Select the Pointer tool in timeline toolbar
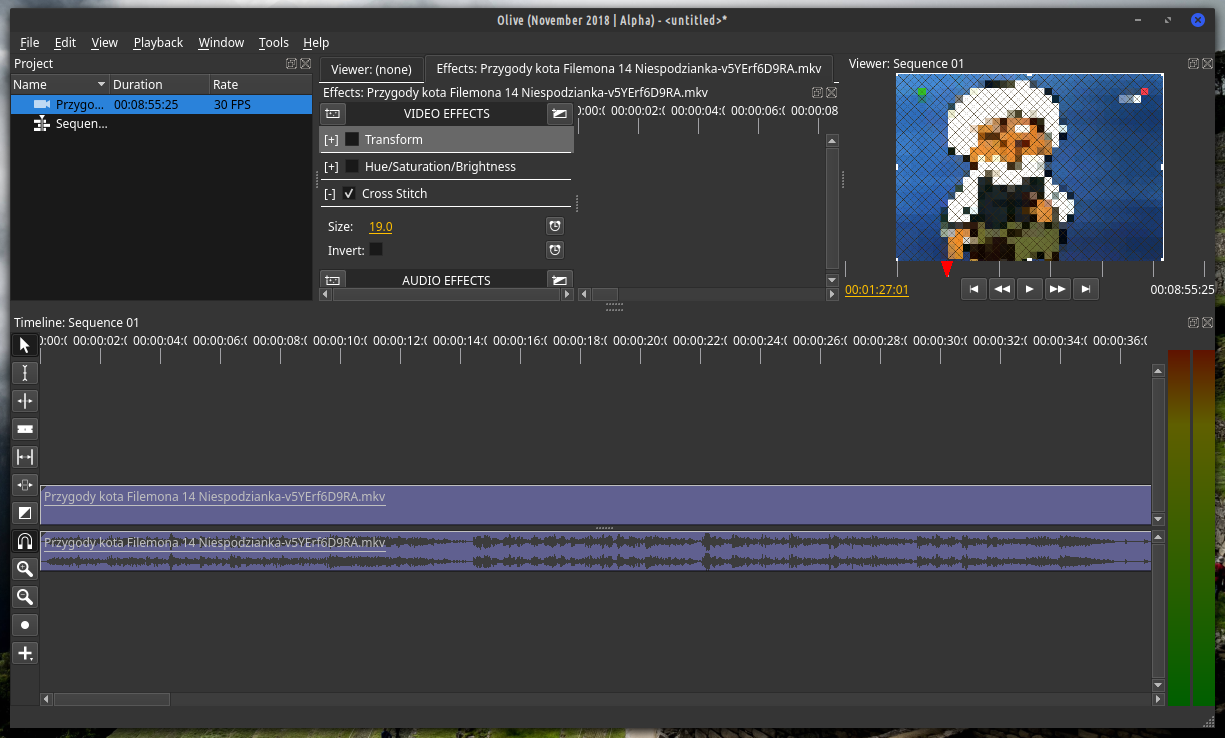 click(x=25, y=345)
